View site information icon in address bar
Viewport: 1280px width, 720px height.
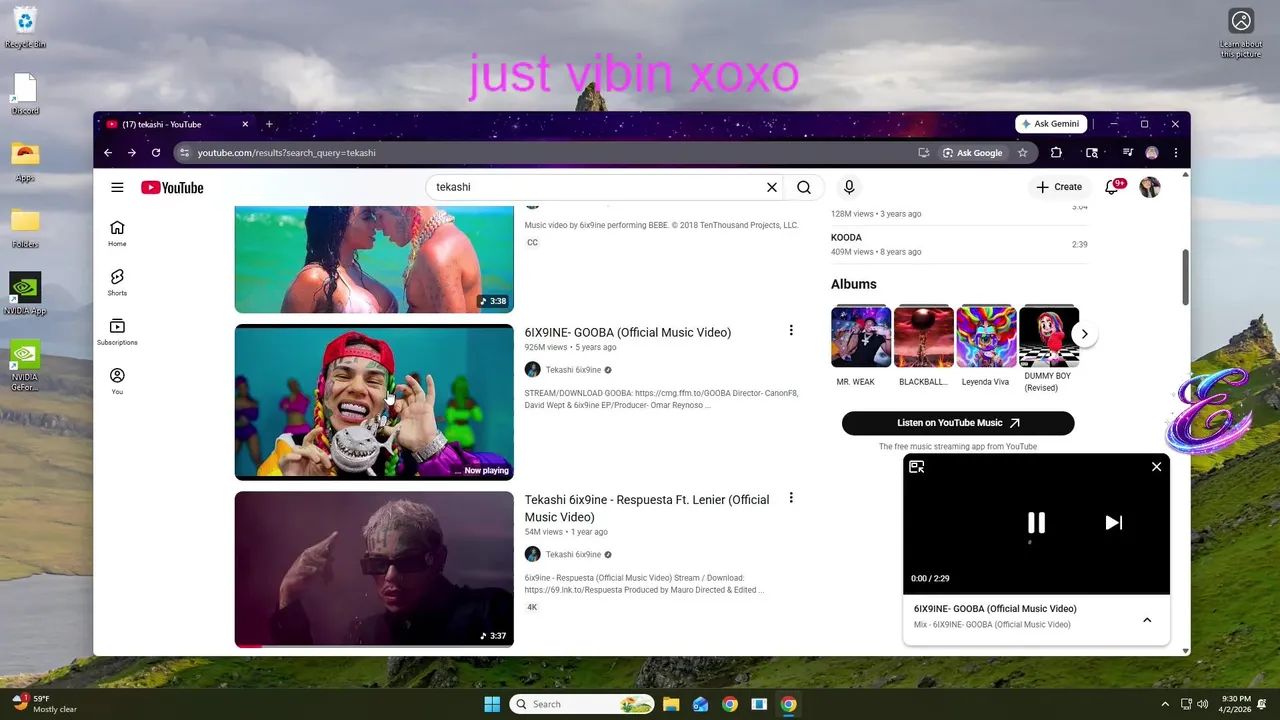coord(184,153)
